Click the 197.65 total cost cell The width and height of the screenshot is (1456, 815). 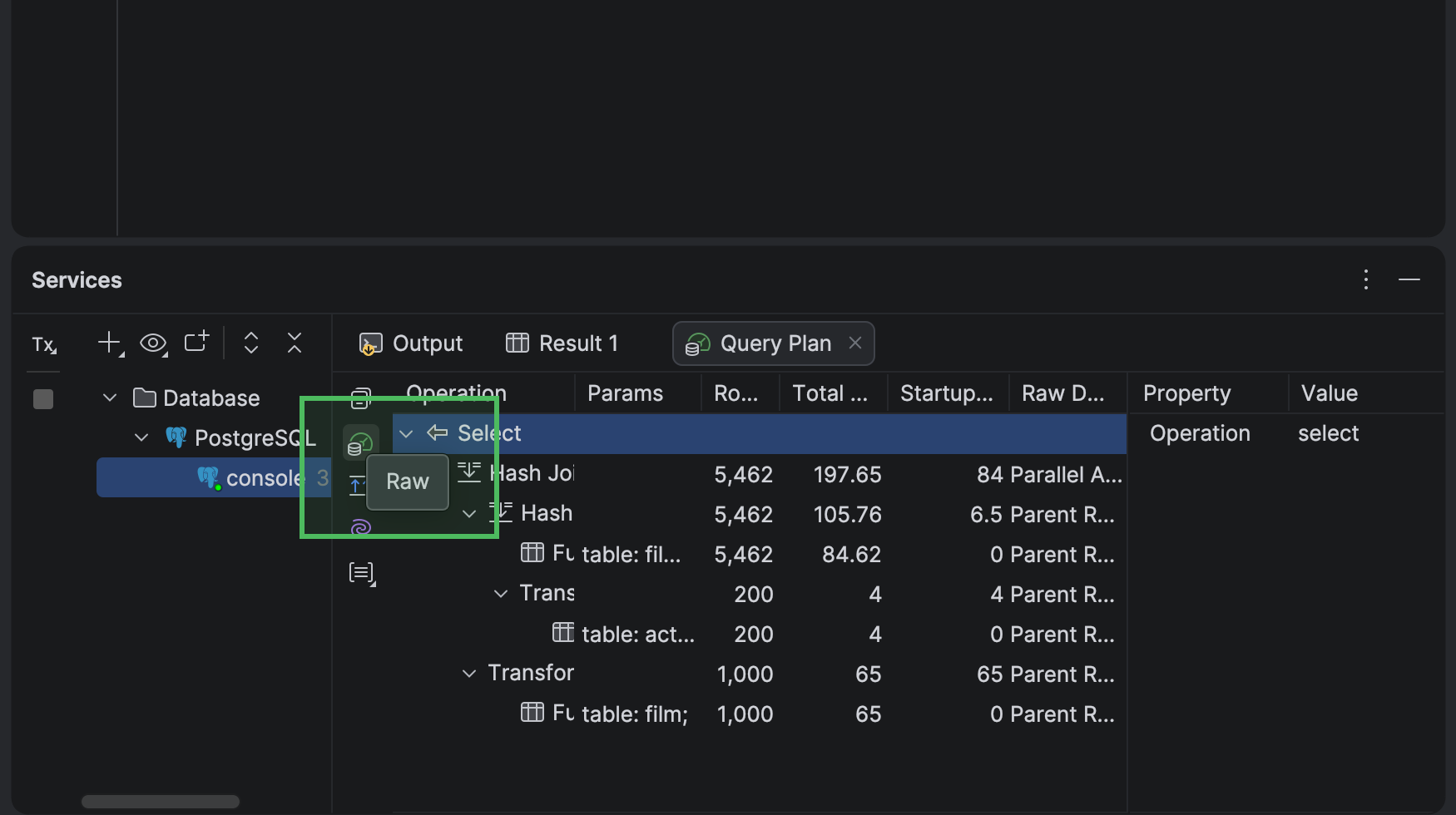coord(847,475)
